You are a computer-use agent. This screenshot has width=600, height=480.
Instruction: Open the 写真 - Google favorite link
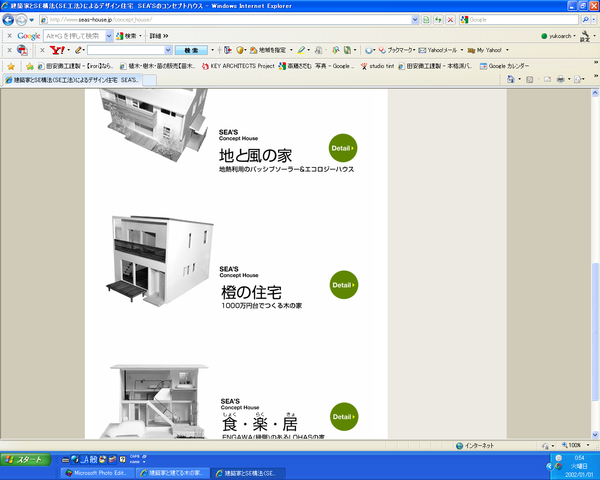[x=316, y=66]
